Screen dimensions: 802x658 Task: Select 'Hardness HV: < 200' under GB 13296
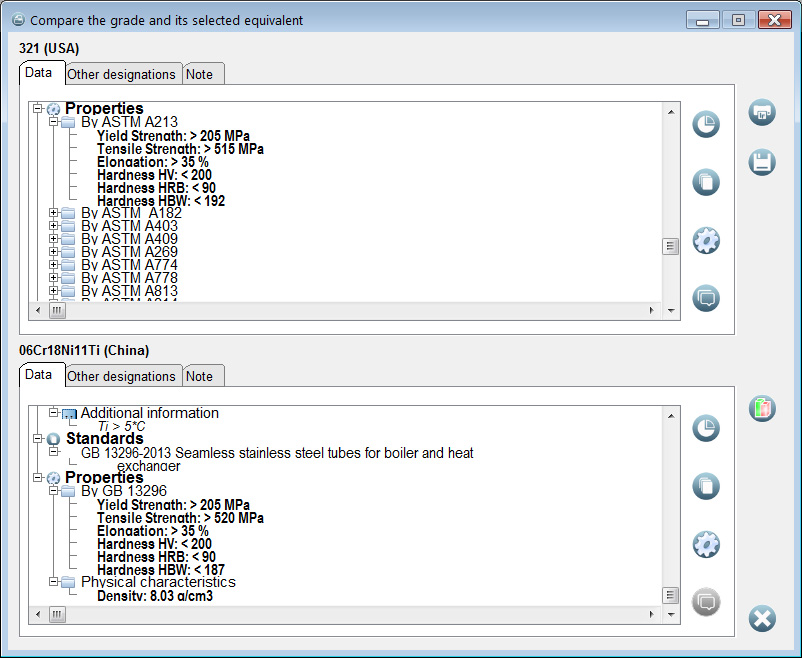[x=154, y=543]
